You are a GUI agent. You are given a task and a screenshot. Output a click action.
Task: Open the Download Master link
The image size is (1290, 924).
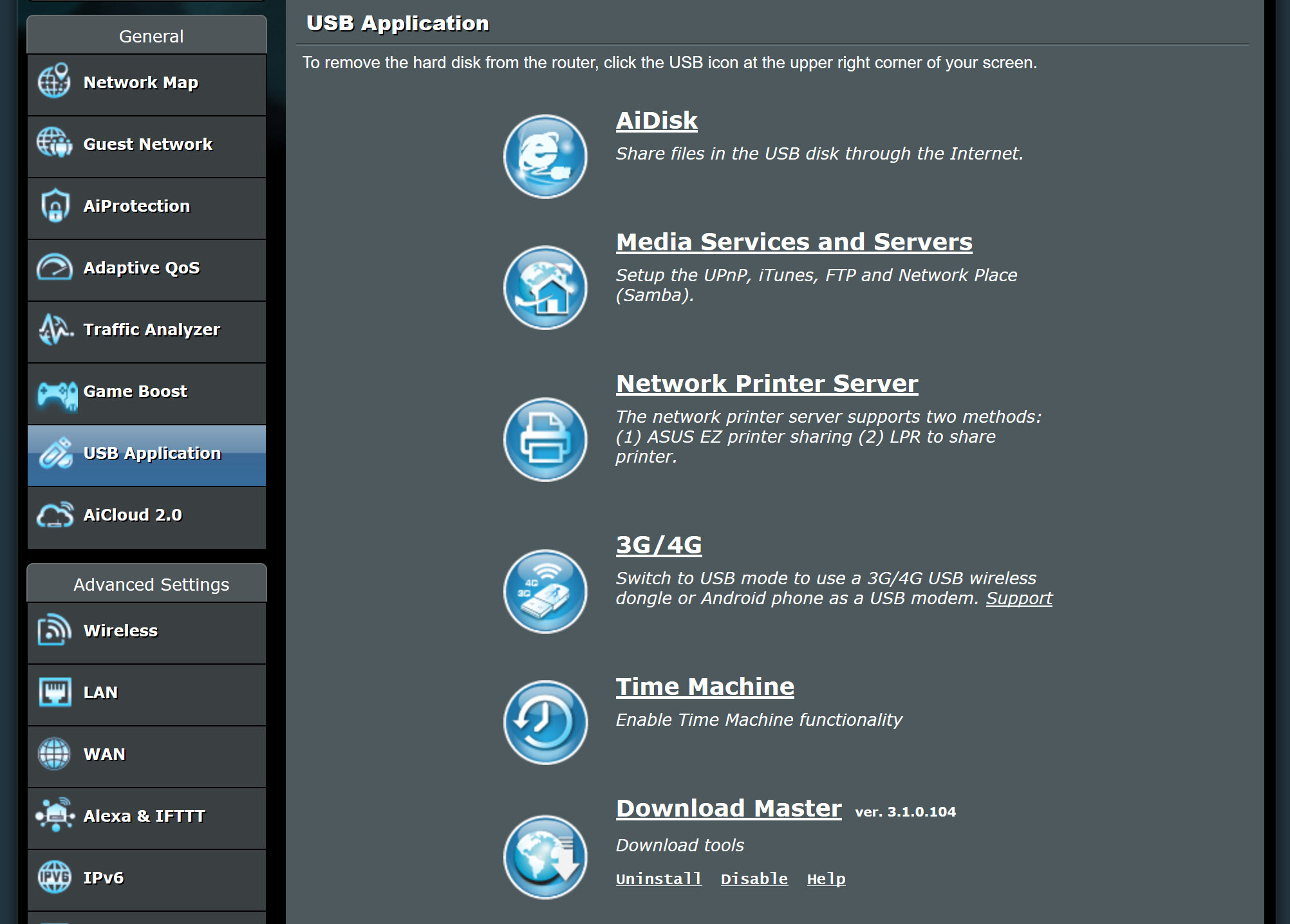tap(729, 808)
